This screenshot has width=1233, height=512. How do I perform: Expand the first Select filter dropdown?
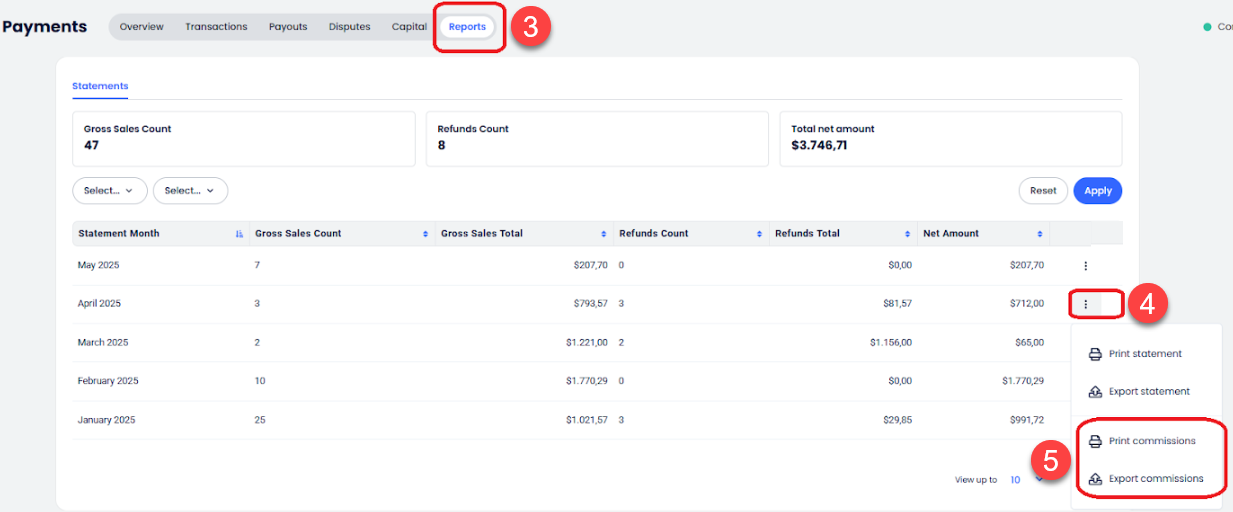110,191
